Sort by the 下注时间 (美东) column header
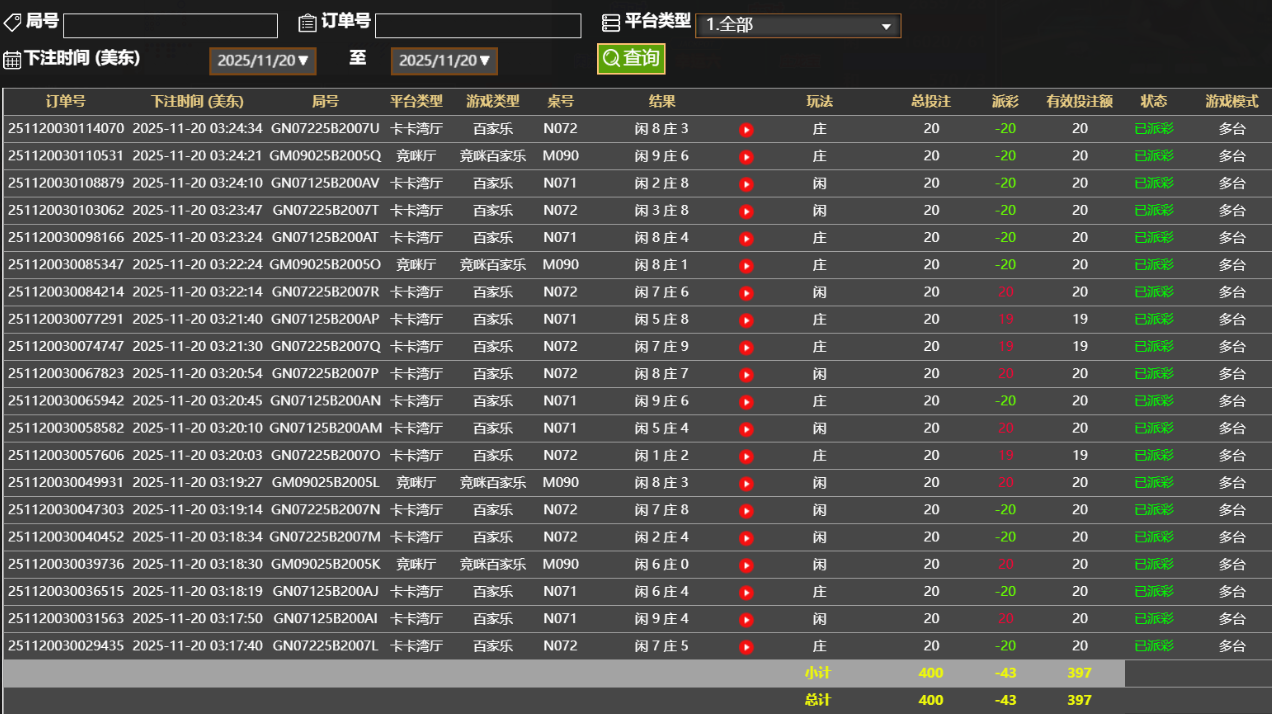 pos(197,102)
